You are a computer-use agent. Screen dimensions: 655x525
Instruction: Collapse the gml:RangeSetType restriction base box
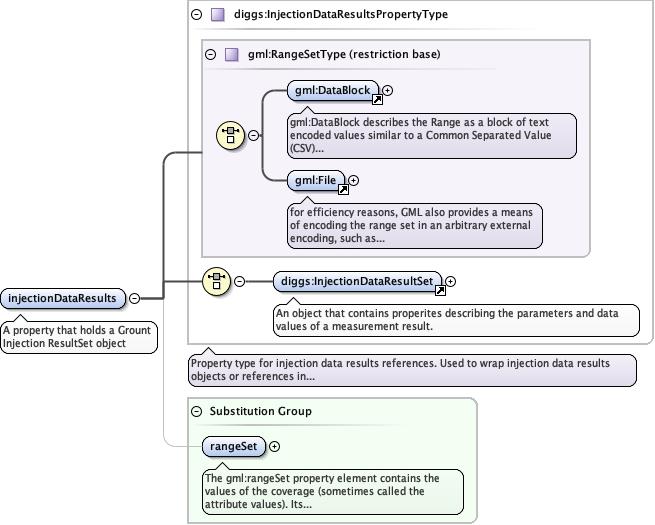(210, 55)
